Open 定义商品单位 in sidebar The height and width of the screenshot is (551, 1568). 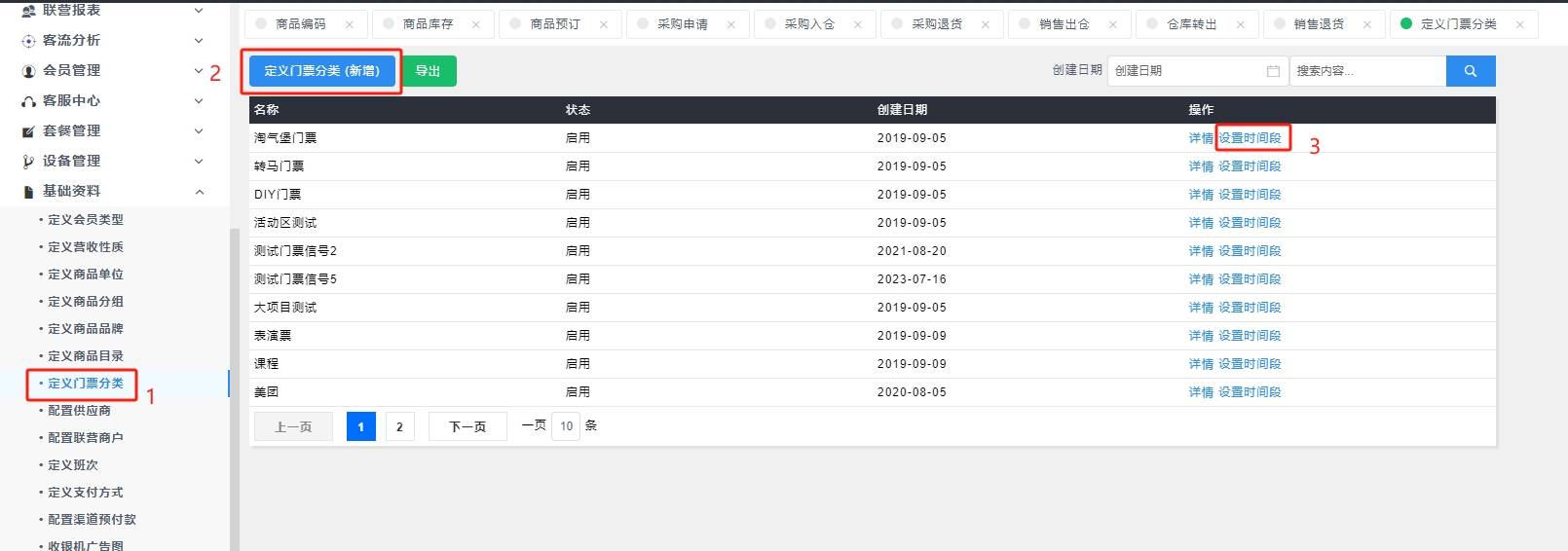86,275
